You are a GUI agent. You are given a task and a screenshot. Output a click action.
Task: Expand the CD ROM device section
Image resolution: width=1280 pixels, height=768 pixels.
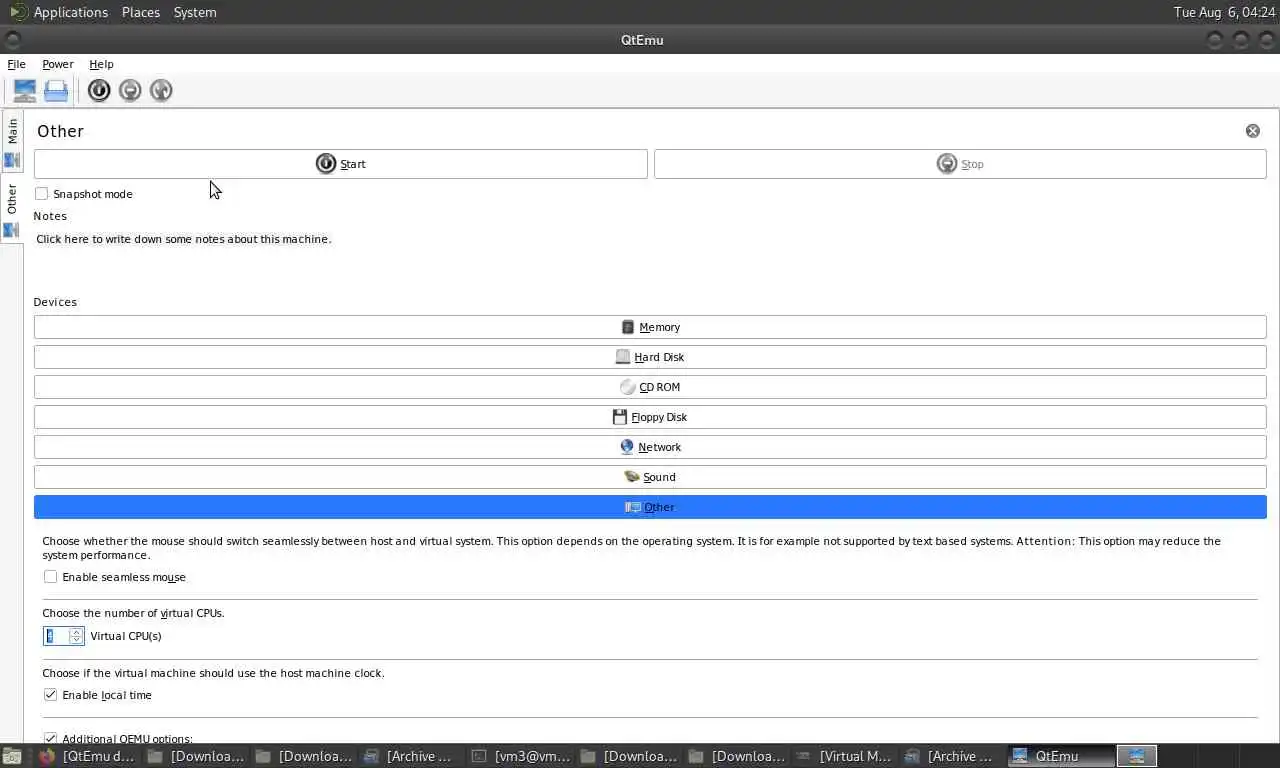(x=650, y=387)
